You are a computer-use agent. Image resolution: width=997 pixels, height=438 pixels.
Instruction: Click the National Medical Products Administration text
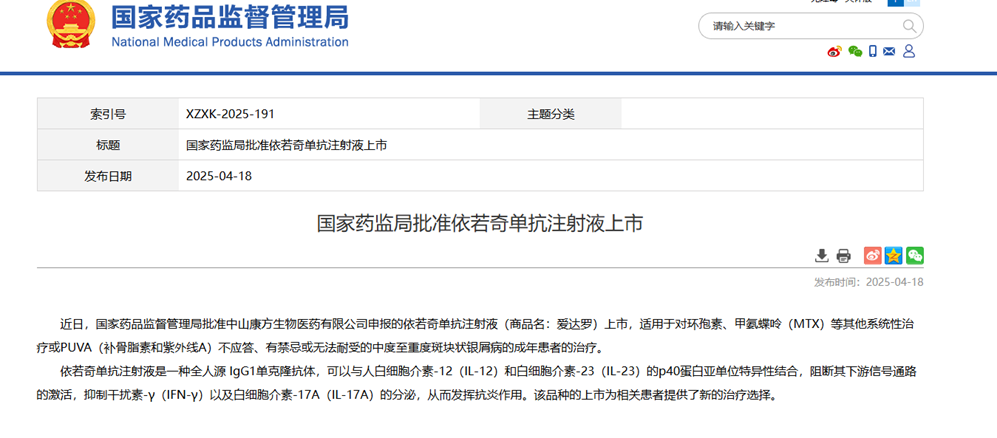pos(229,42)
